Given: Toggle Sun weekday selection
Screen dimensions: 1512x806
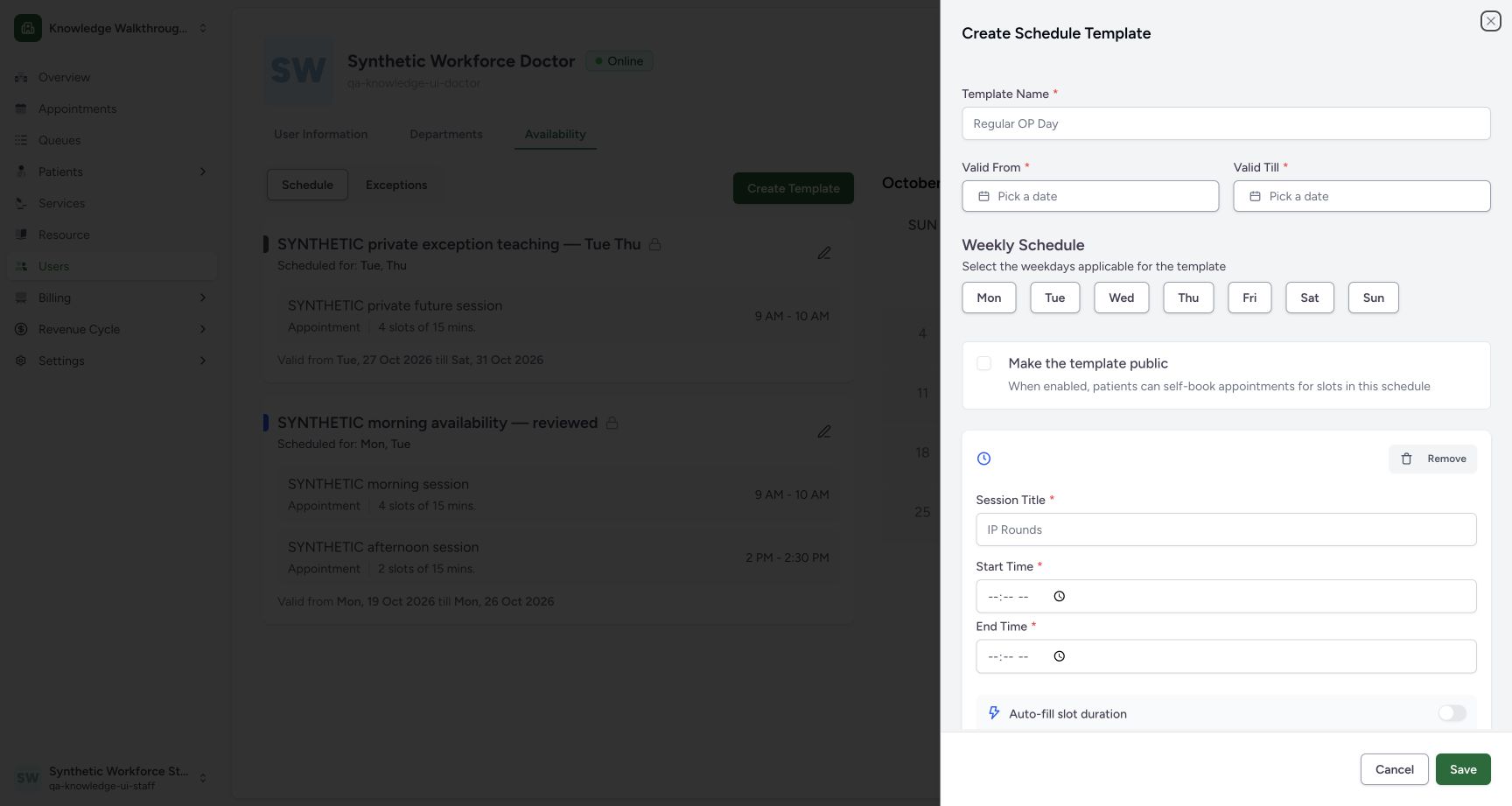Looking at the screenshot, I should pyautogui.click(x=1374, y=298).
